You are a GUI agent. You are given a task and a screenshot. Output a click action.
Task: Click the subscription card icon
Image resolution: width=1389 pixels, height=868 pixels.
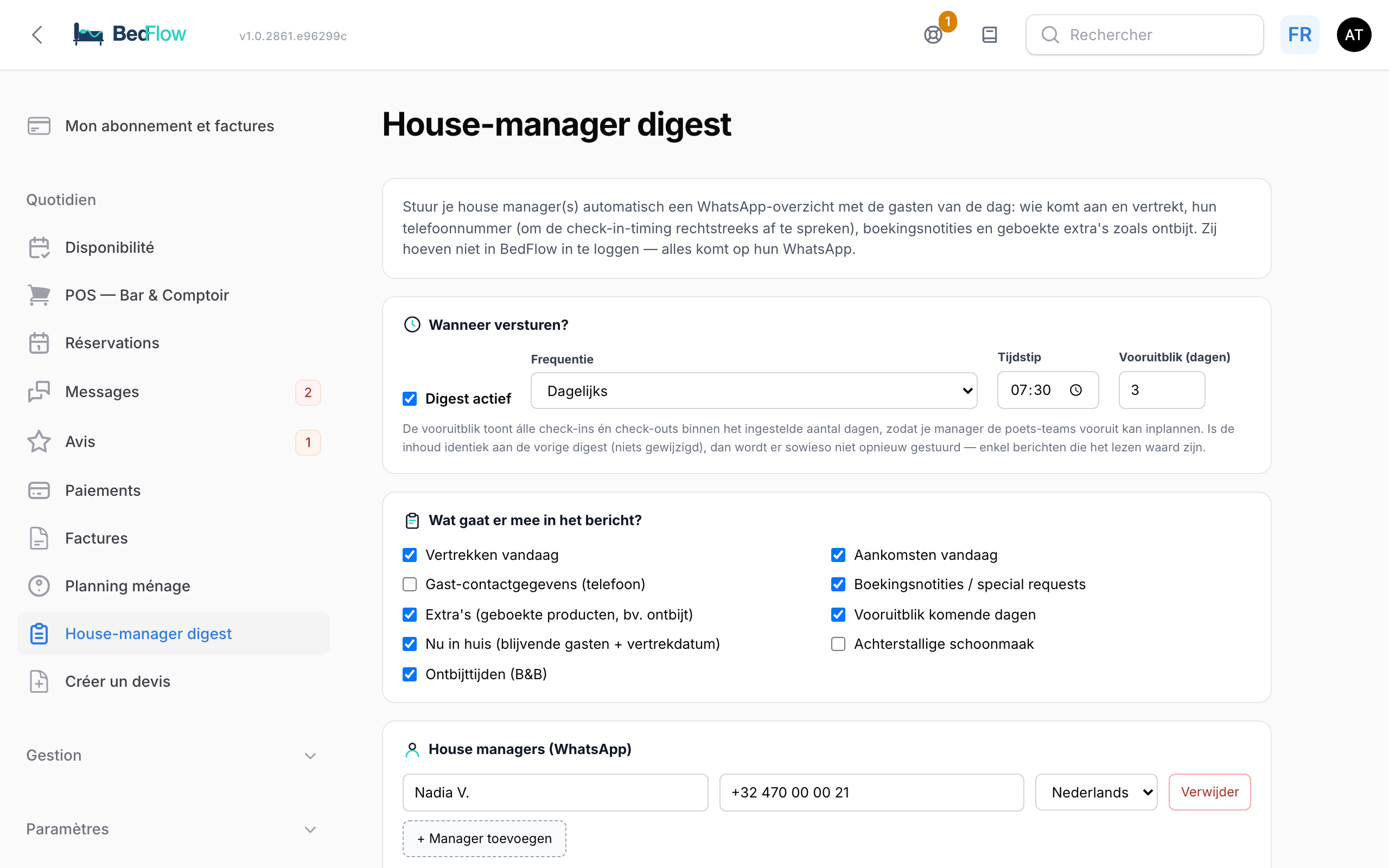pyautogui.click(x=39, y=126)
